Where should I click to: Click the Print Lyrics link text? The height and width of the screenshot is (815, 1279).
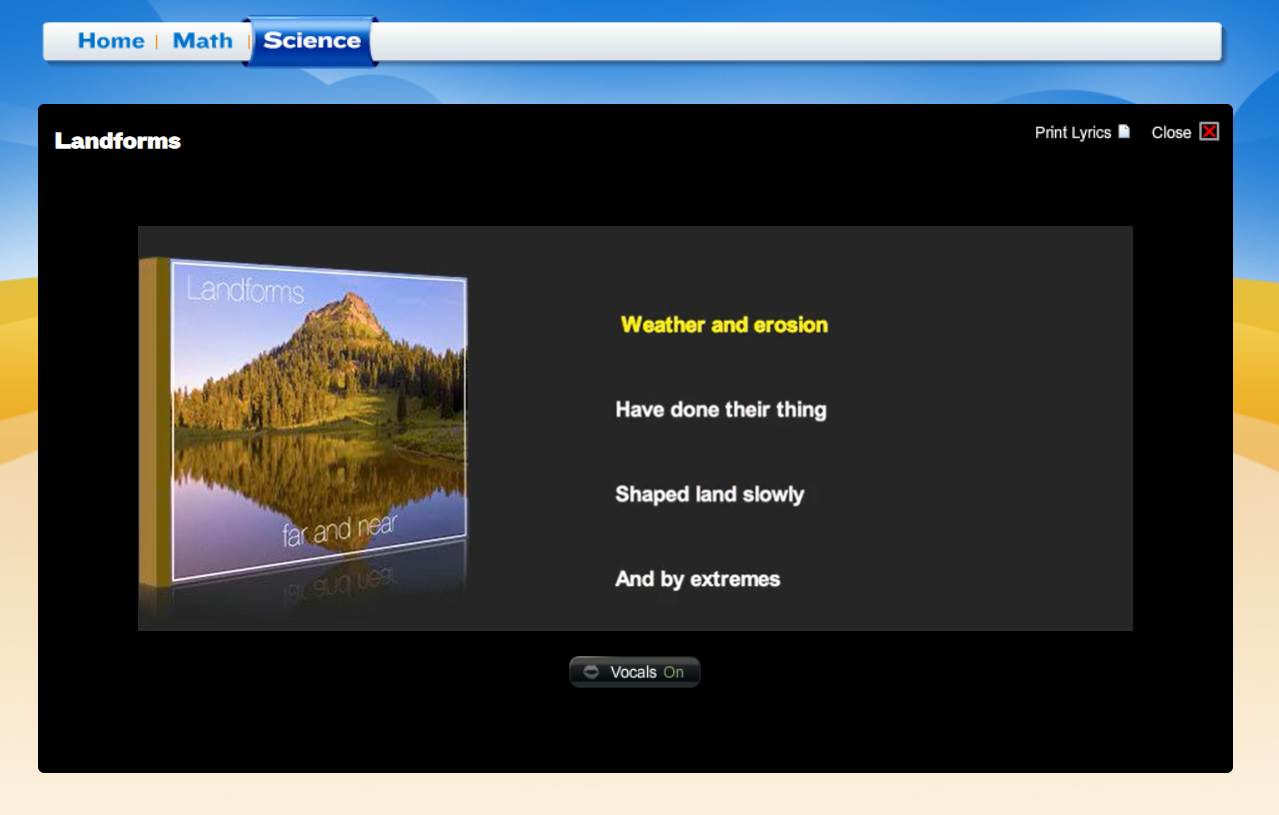pos(1072,133)
